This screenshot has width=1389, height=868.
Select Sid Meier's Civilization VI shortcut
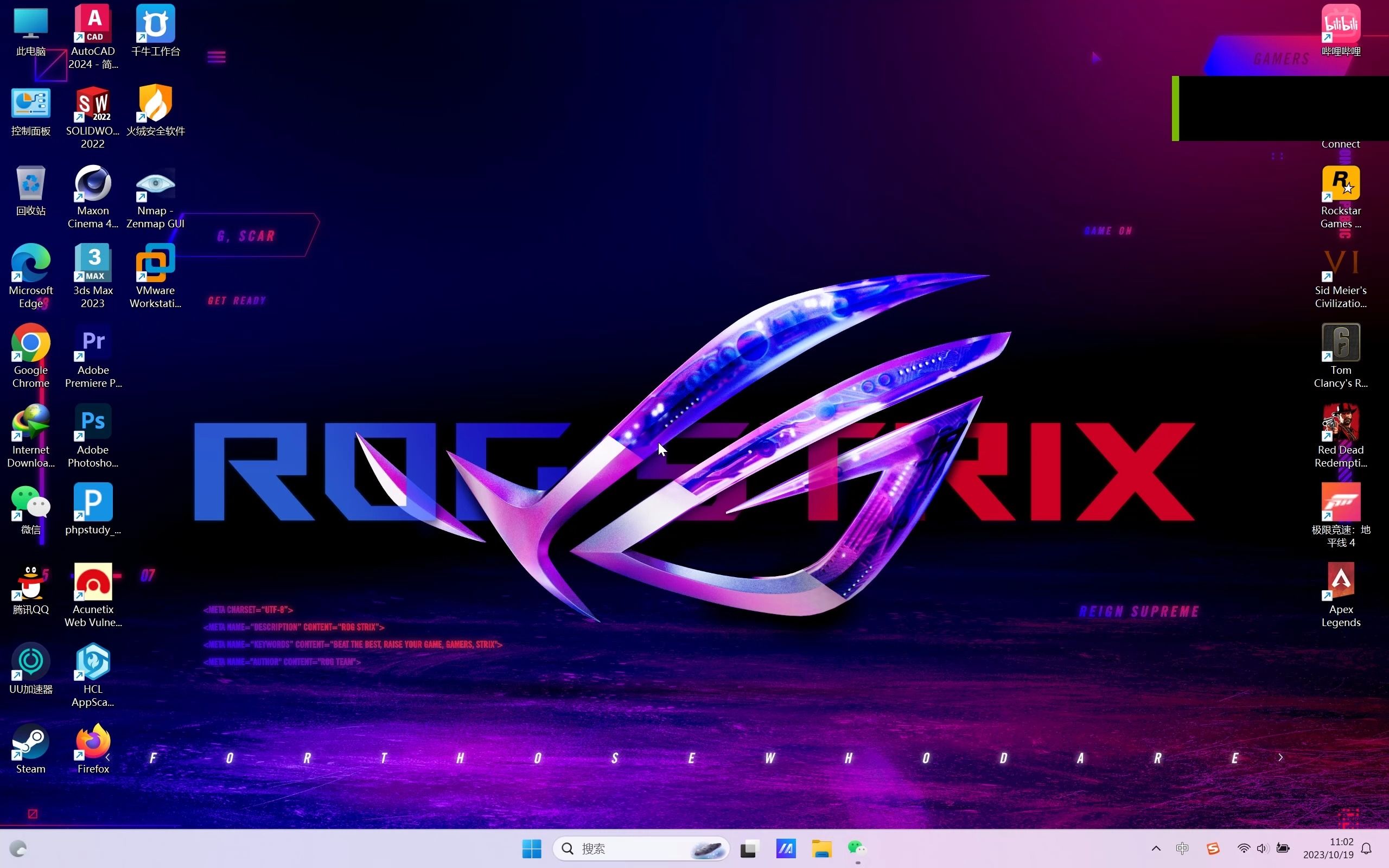[x=1341, y=277]
